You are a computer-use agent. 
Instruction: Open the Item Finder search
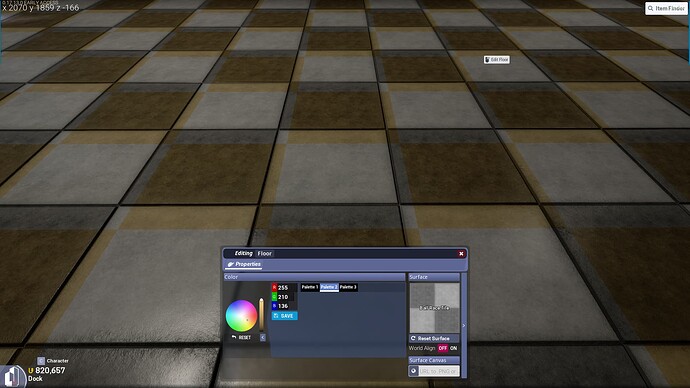point(666,8)
